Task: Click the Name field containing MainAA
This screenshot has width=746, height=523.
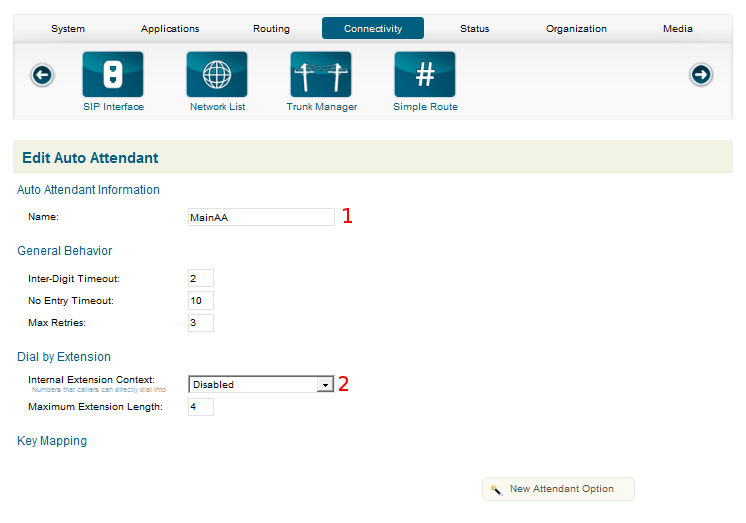Action: point(261,217)
